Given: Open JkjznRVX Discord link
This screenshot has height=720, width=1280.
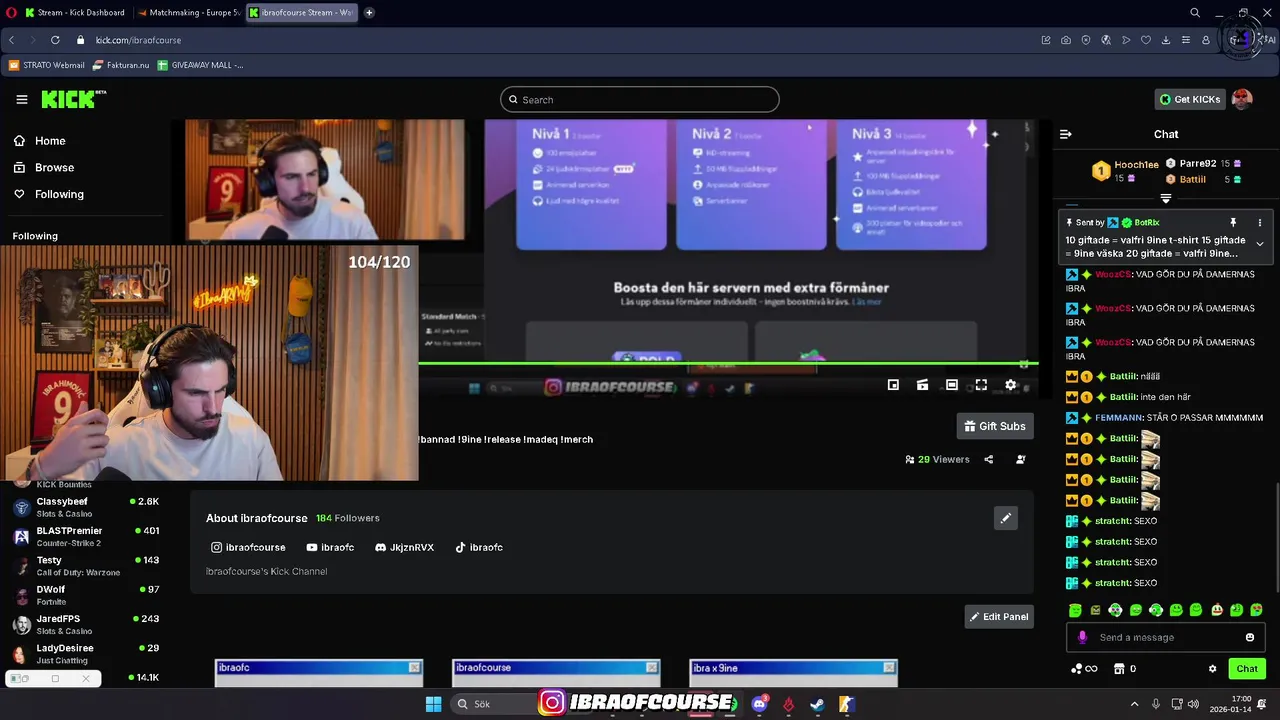Looking at the screenshot, I should coord(404,547).
